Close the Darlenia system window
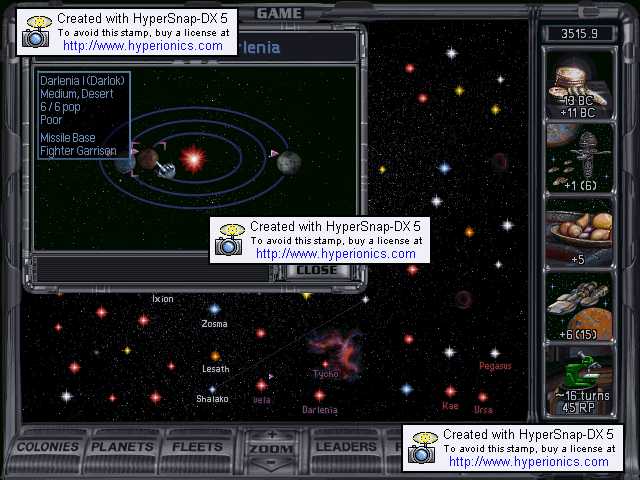 tap(317, 270)
